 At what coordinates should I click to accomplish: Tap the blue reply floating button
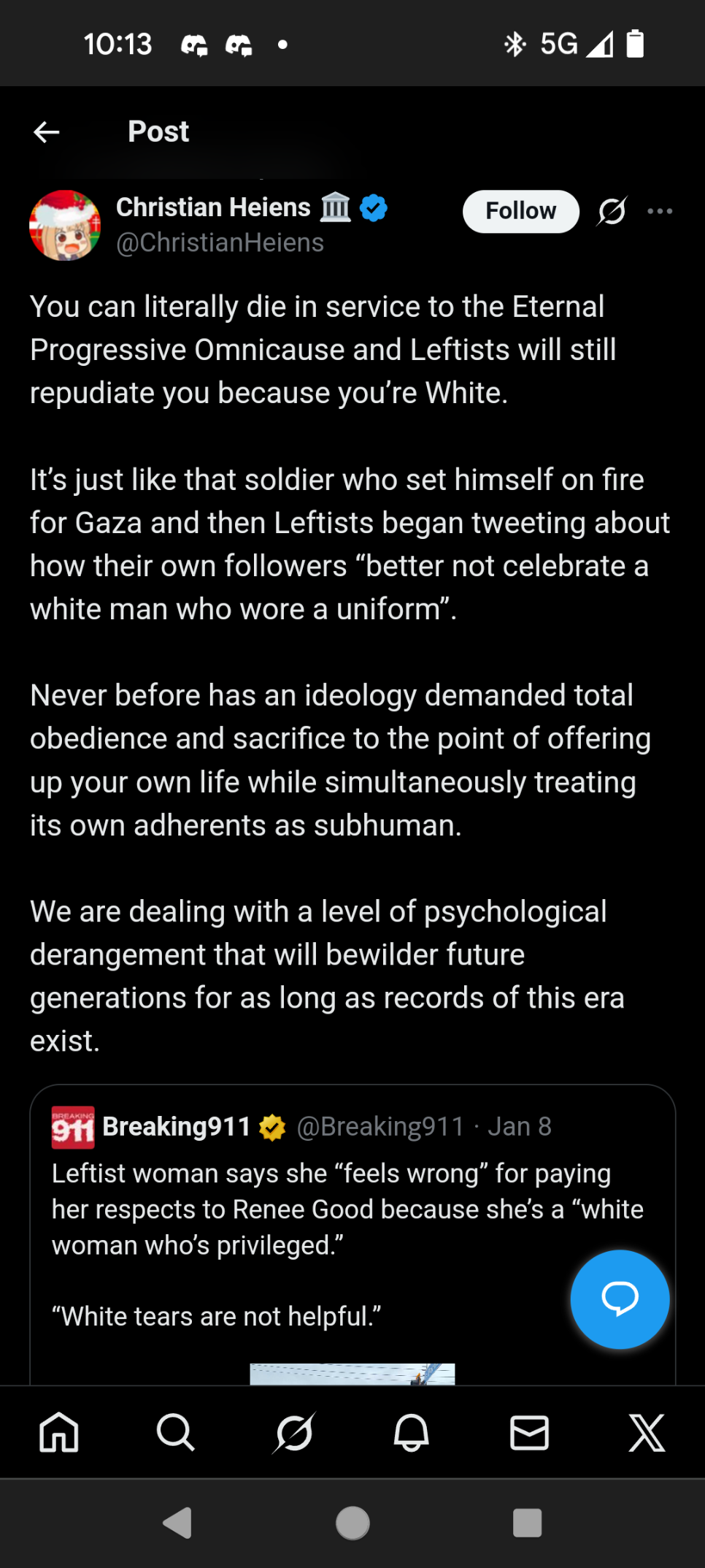[x=620, y=1299]
